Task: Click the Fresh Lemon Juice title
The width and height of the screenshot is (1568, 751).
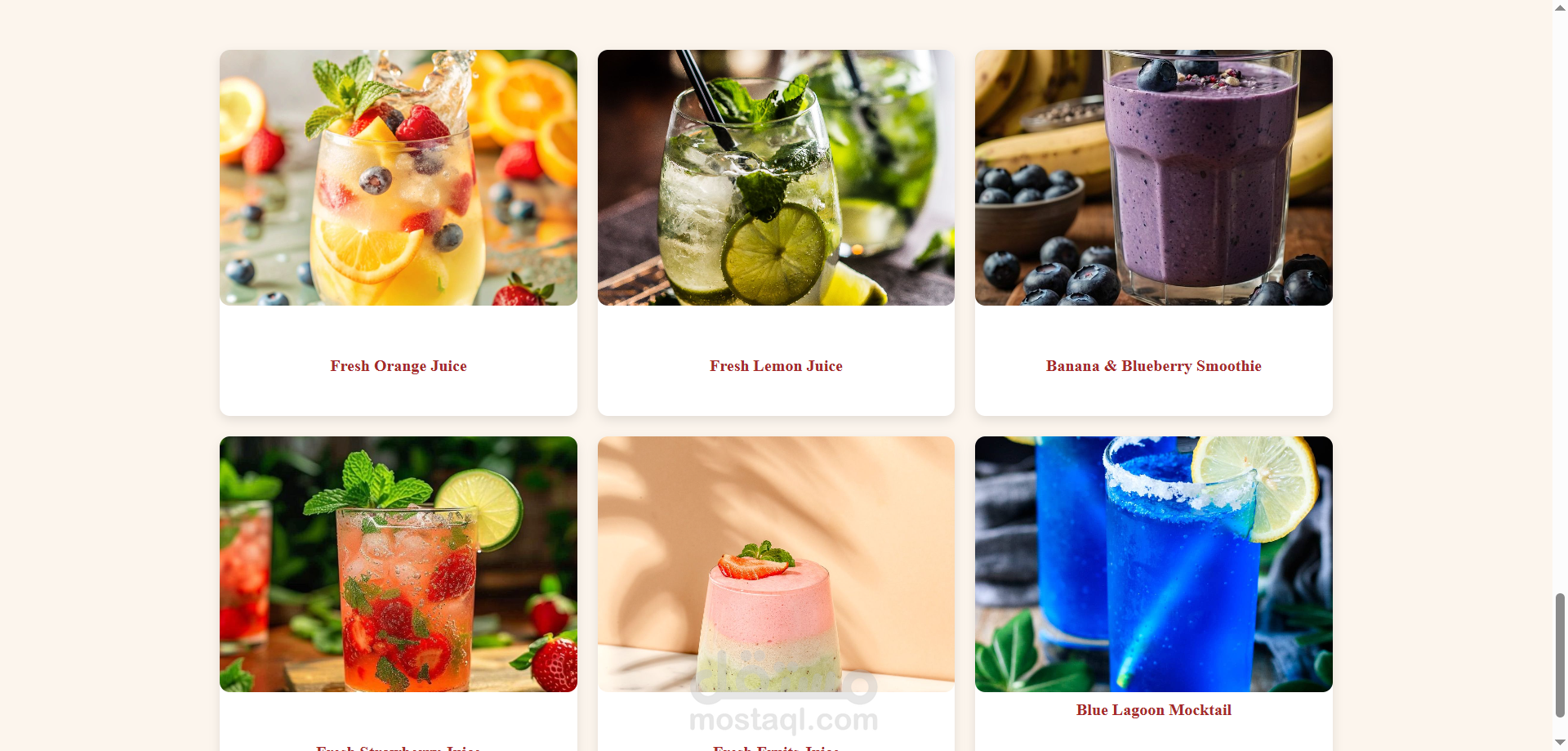Action: (x=776, y=366)
